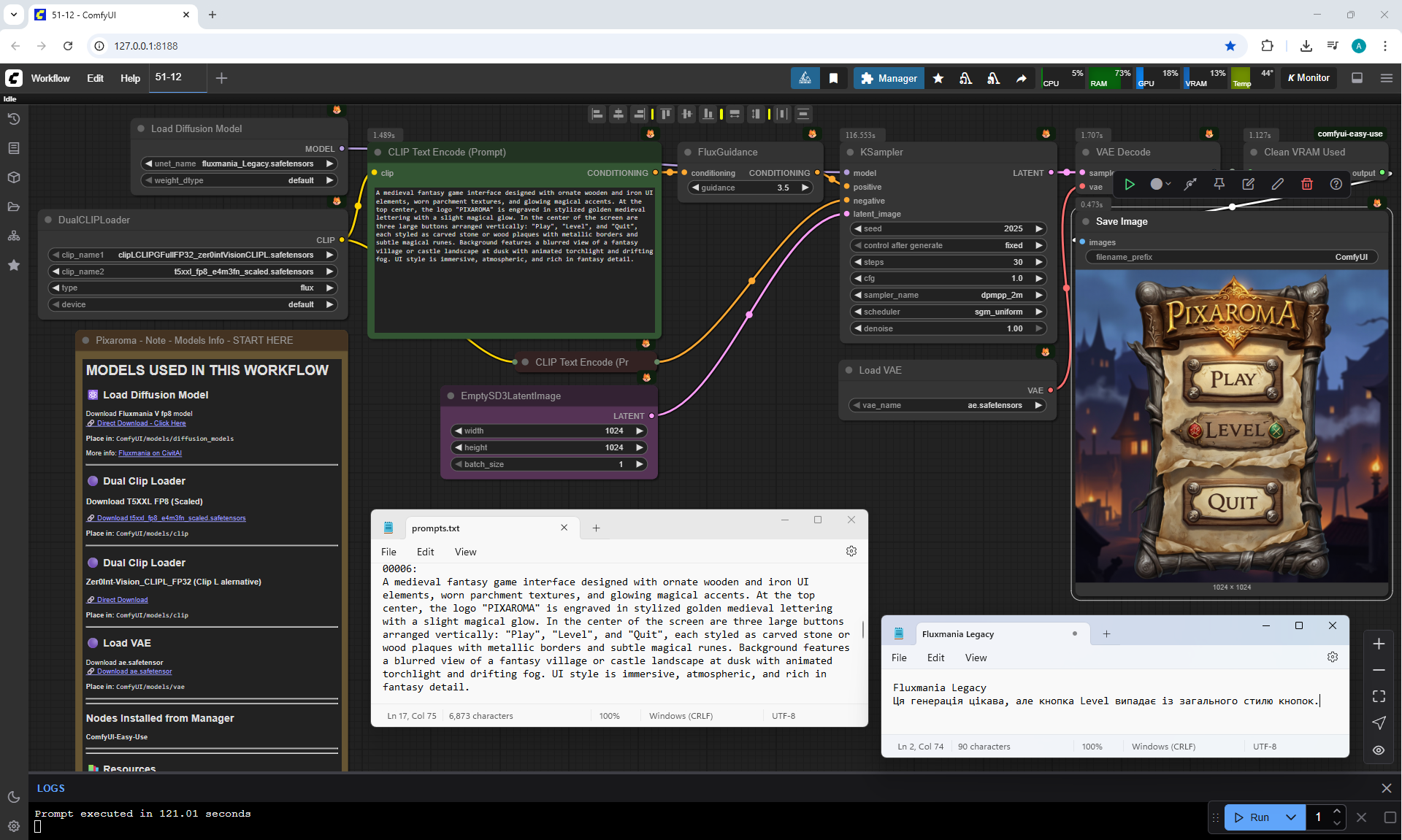This screenshot has height=840, width=1402.
Task: Open the Workflow menu
Action: pyautogui.click(x=50, y=78)
